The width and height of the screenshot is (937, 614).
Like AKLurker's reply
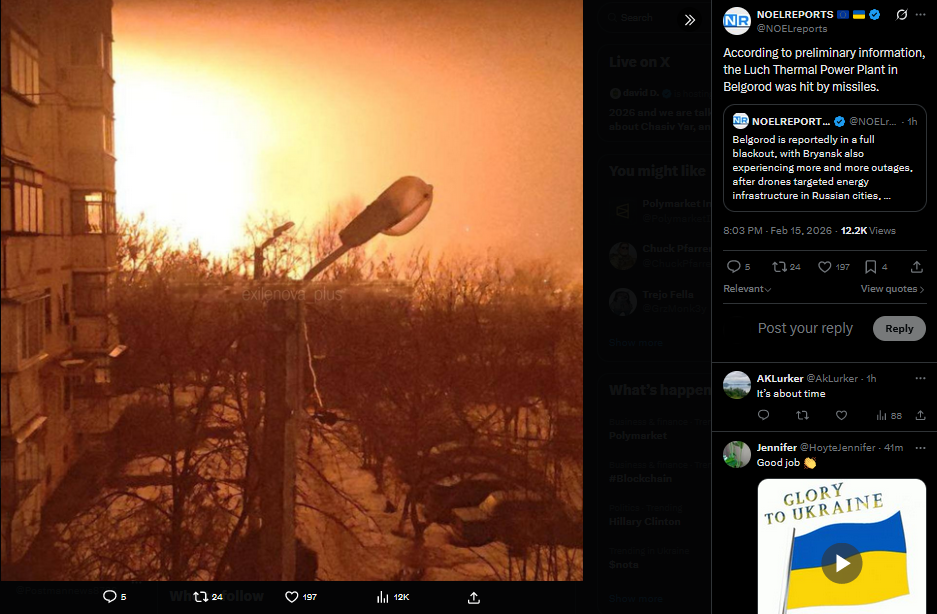[841, 415]
